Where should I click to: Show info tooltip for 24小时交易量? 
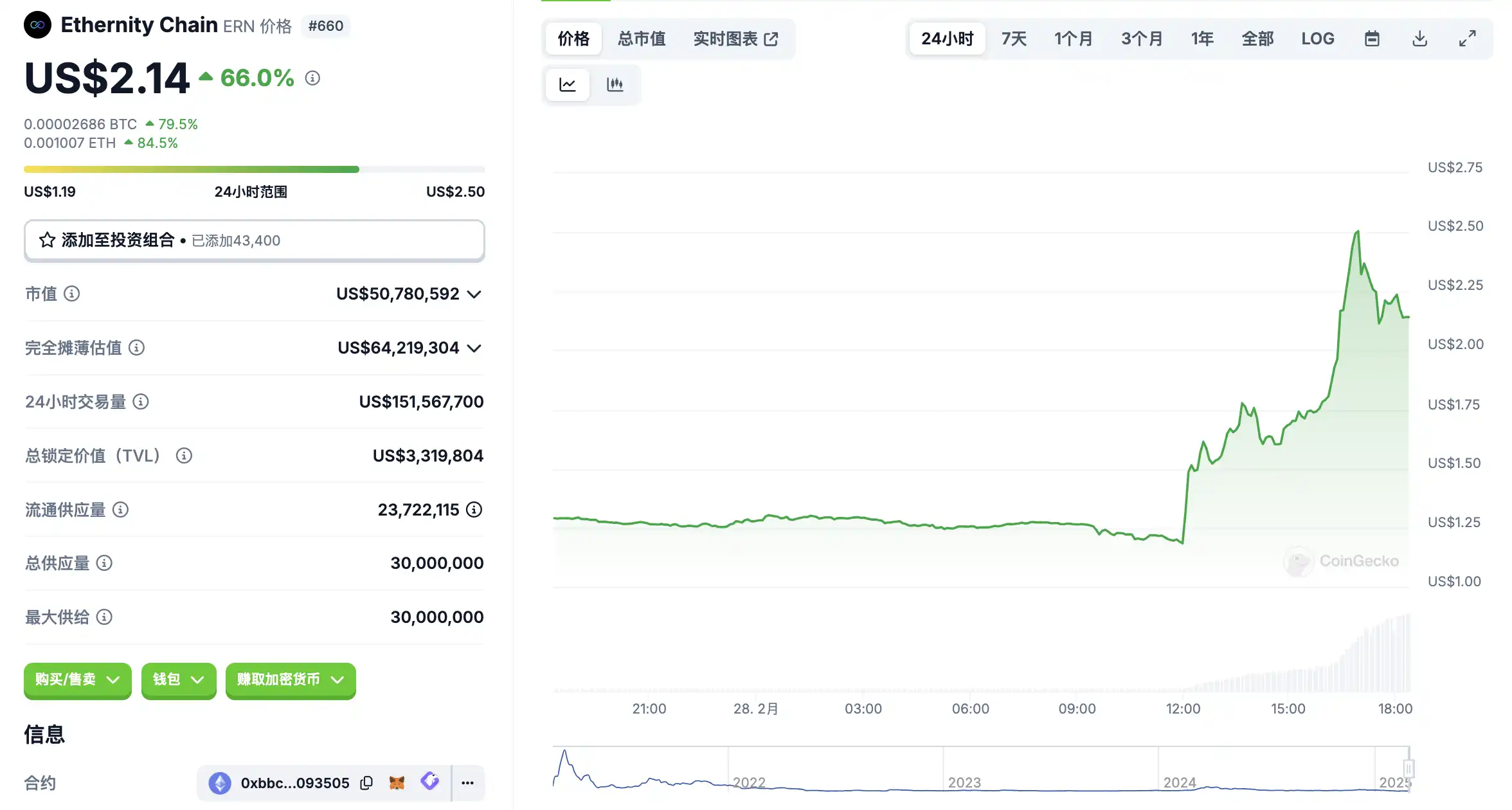click(x=141, y=402)
